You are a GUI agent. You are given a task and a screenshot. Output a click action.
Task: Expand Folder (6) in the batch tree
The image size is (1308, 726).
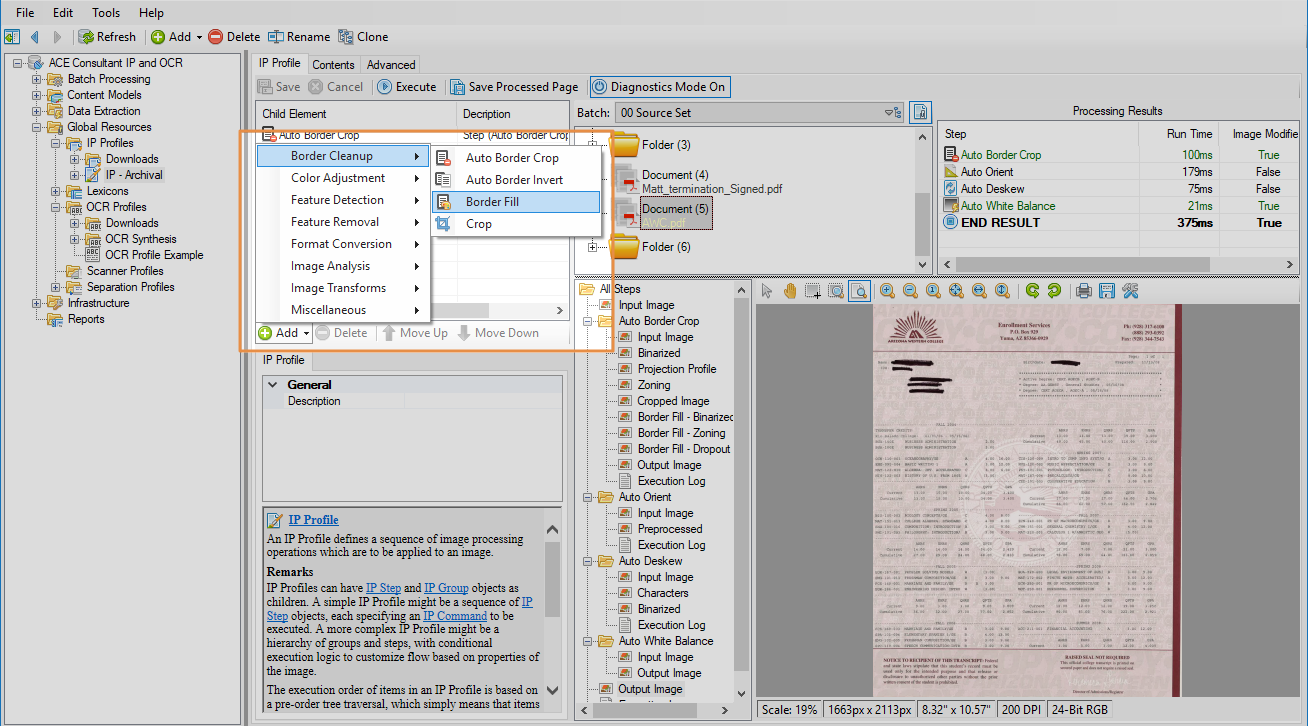pos(593,247)
